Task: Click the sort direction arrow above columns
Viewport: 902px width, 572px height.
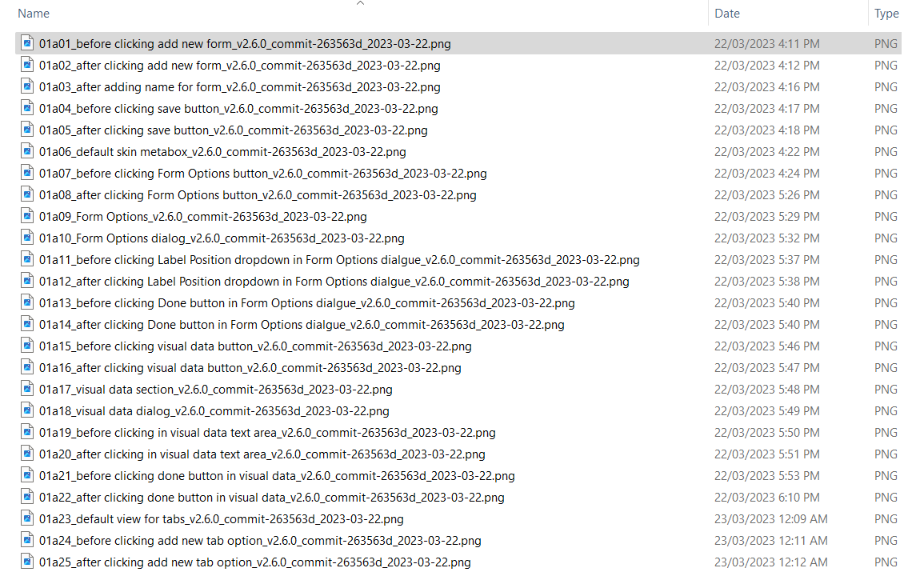Action: [x=360, y=4]
